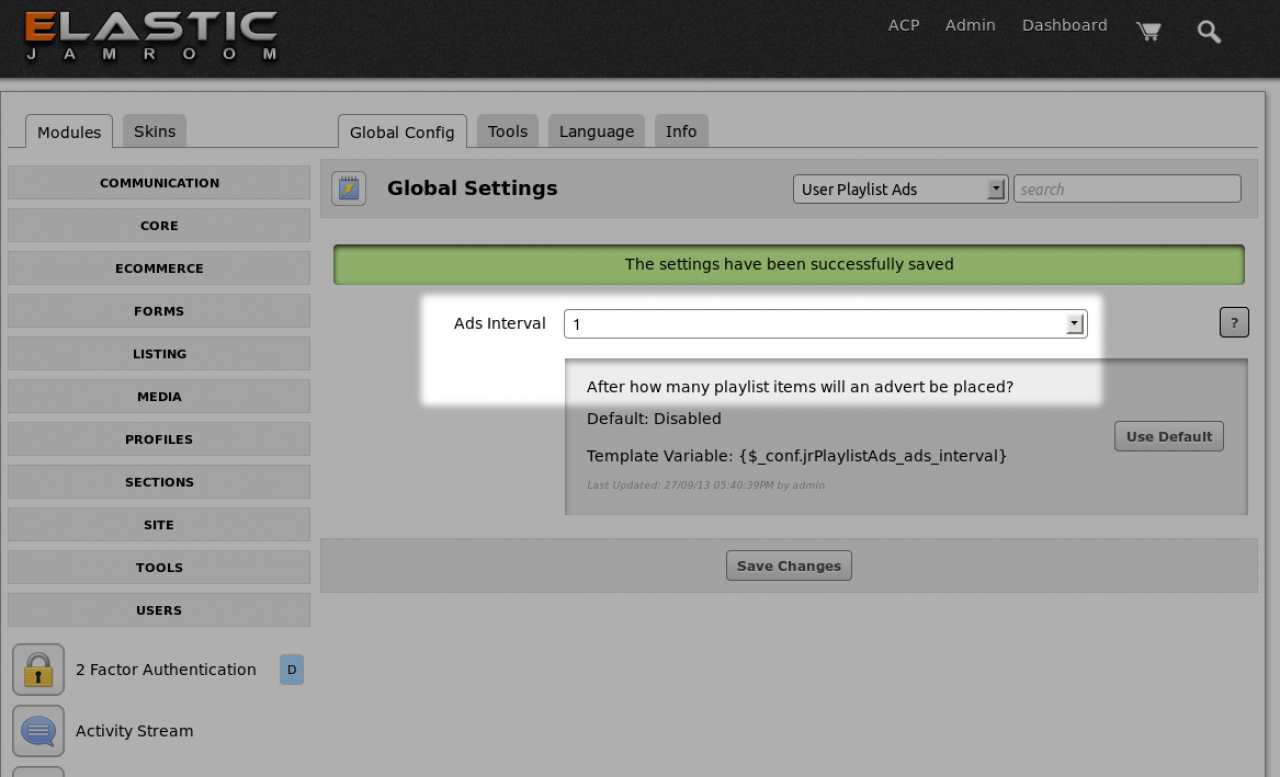Open the Tools tab
This screenshot has width=1280, height=777.
(507, 131)
